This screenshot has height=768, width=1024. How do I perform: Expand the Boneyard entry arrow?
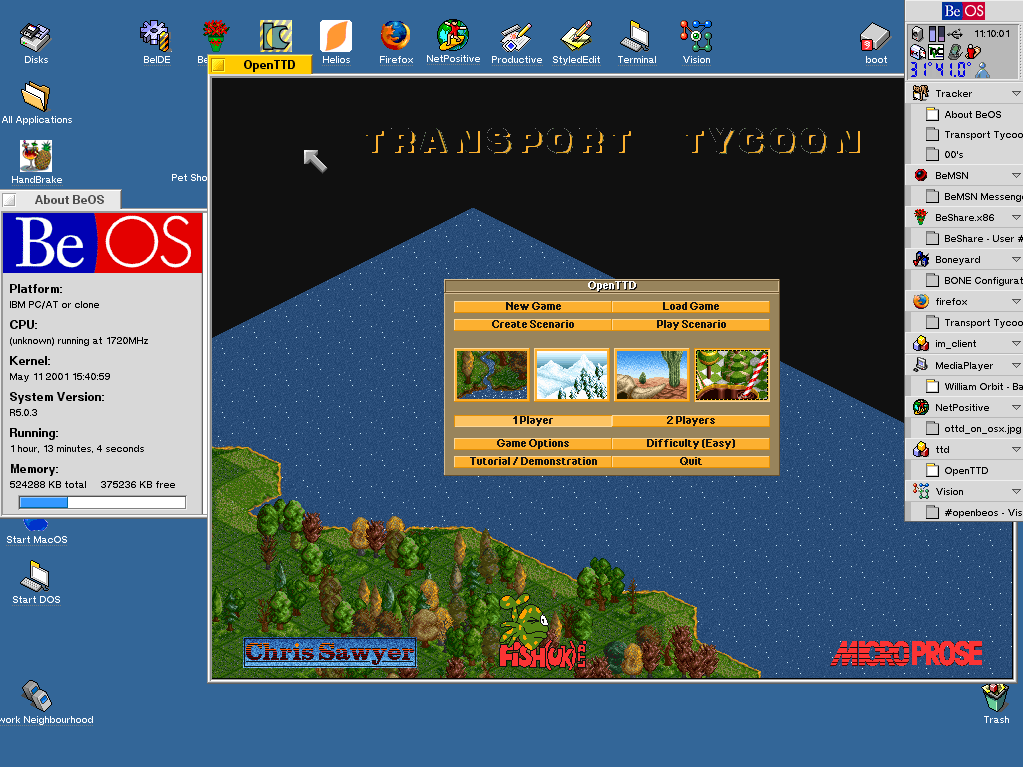(1016, 259)
